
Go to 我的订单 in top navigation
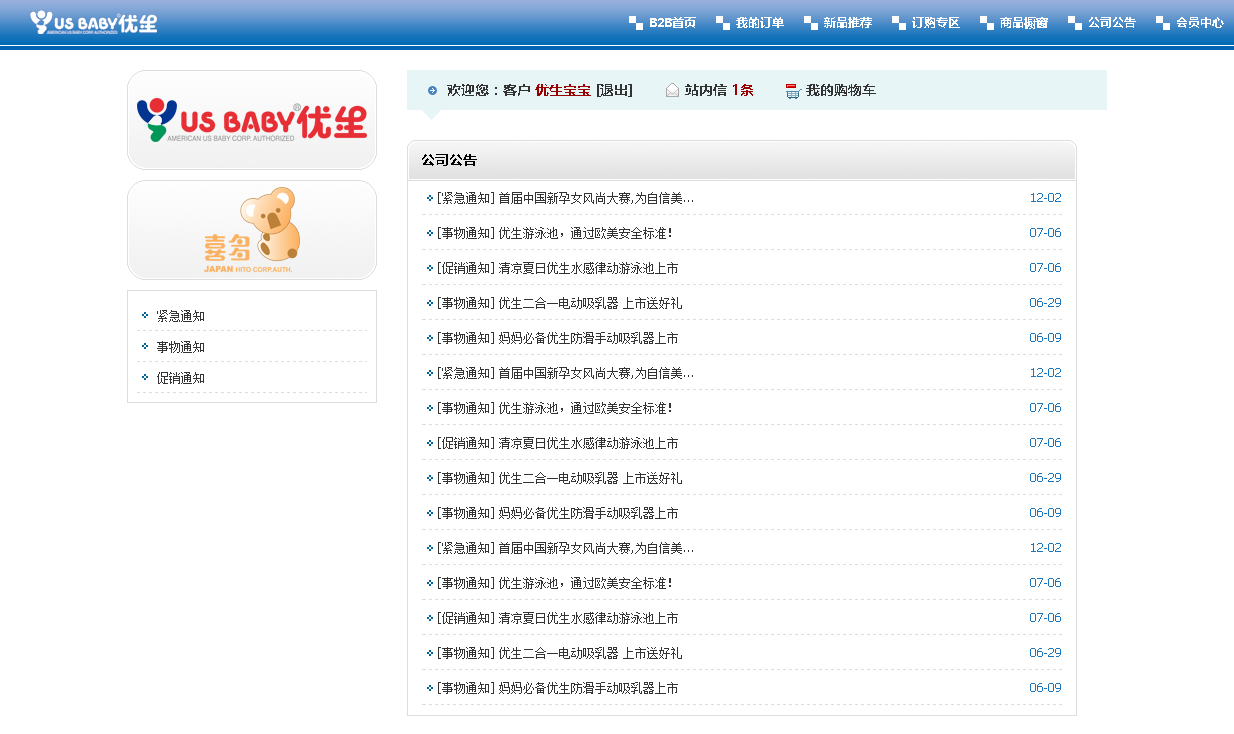(x=759, y=23)
